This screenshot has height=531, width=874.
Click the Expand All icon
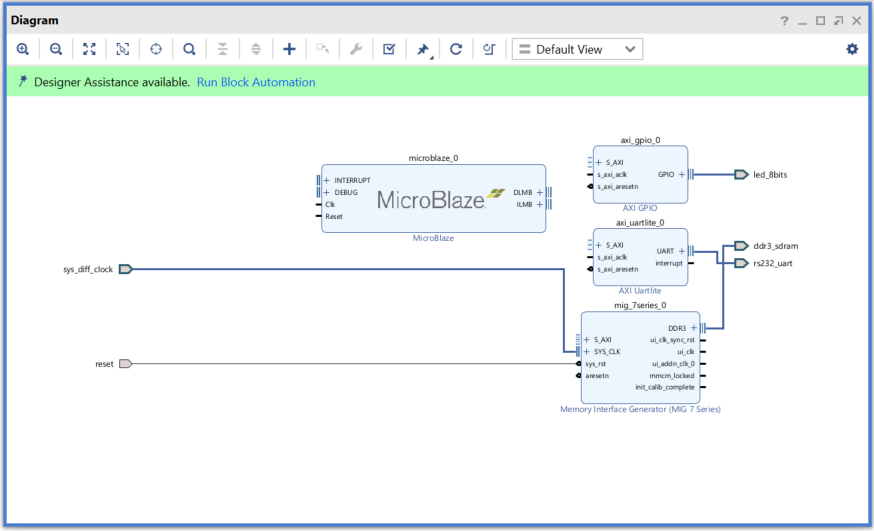[x=256, y=49]
